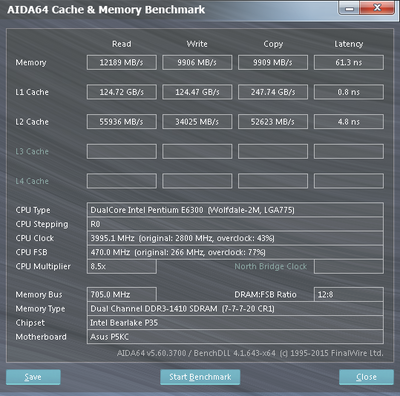Click L1 Cache Read 124.72 GB/s
Image resolution: width=400 pixels, height=396 pixels.
pyautogui.click(x=122, y=92)
